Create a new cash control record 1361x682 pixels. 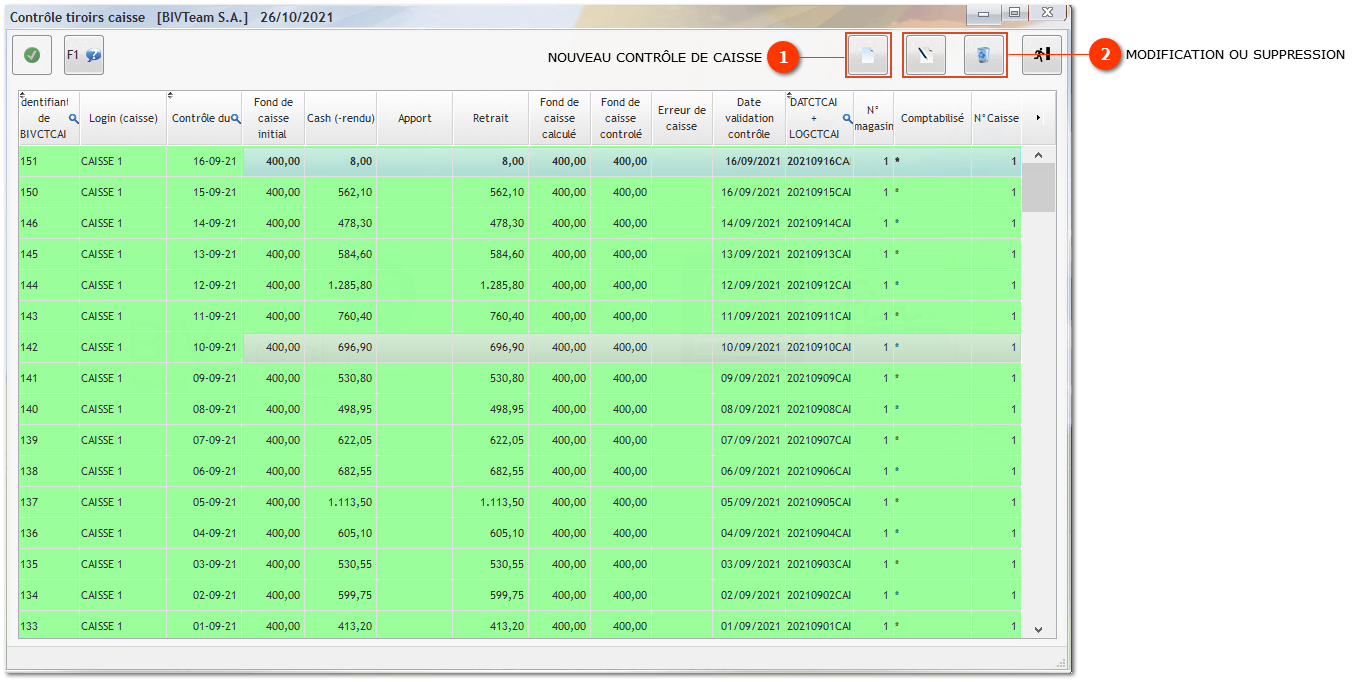(868, 56)
